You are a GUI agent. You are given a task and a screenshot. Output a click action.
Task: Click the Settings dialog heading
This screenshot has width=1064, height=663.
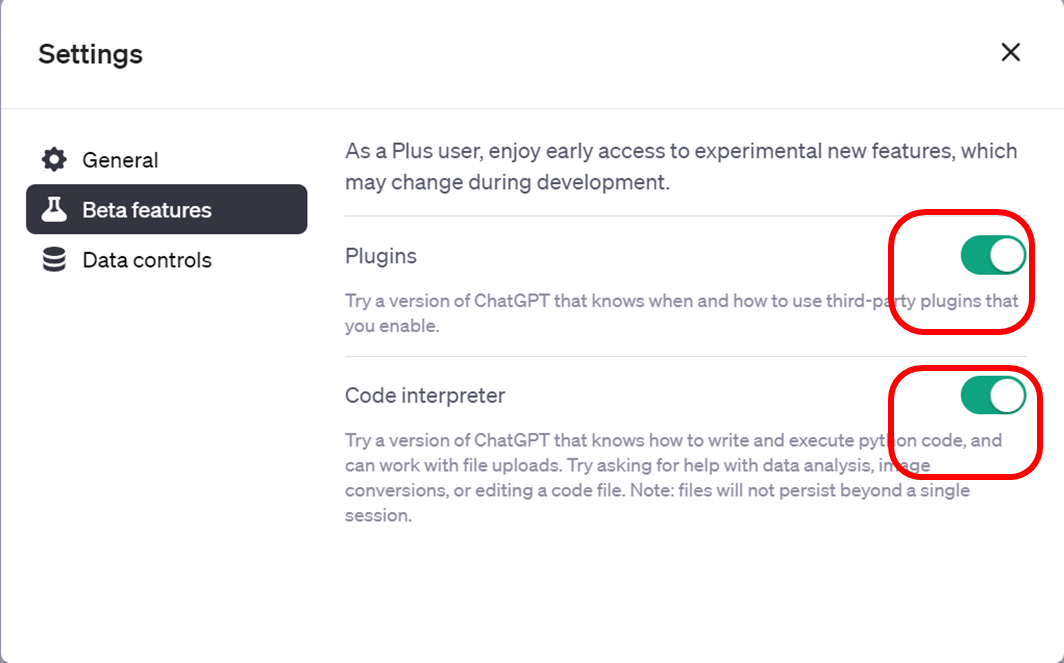click(90, 54)
